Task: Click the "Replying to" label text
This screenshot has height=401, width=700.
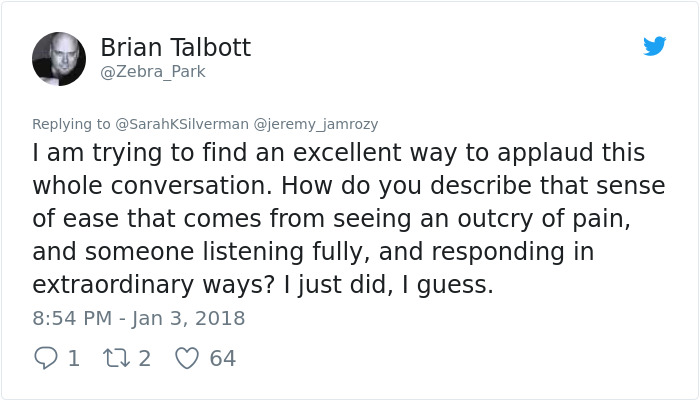Action: click(71, 124)
